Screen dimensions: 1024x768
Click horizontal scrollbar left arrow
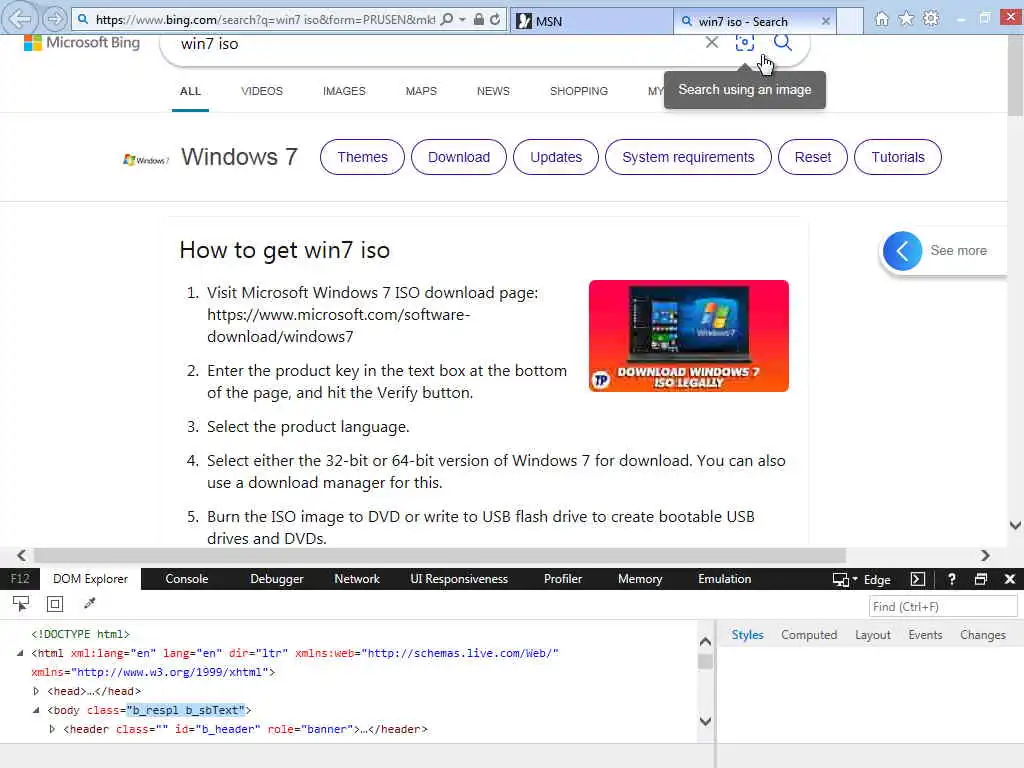22,555
